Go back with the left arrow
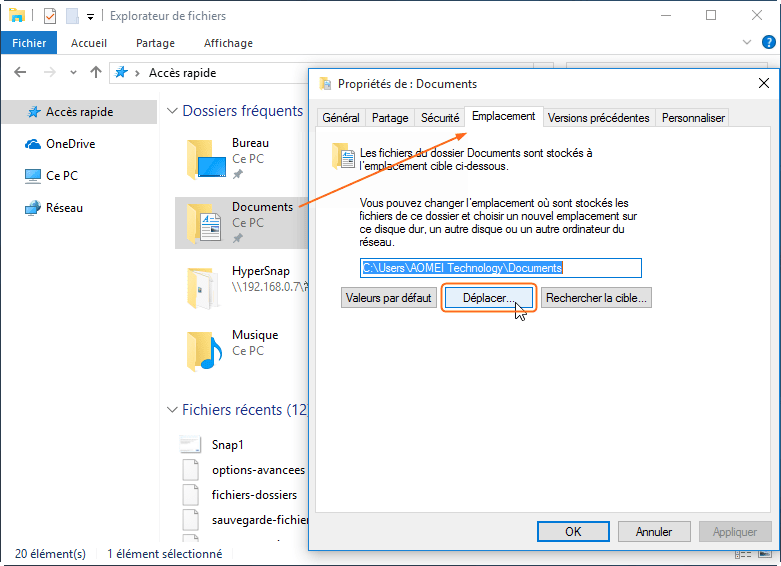Screen dimensions: 781x566 point(20,72)
